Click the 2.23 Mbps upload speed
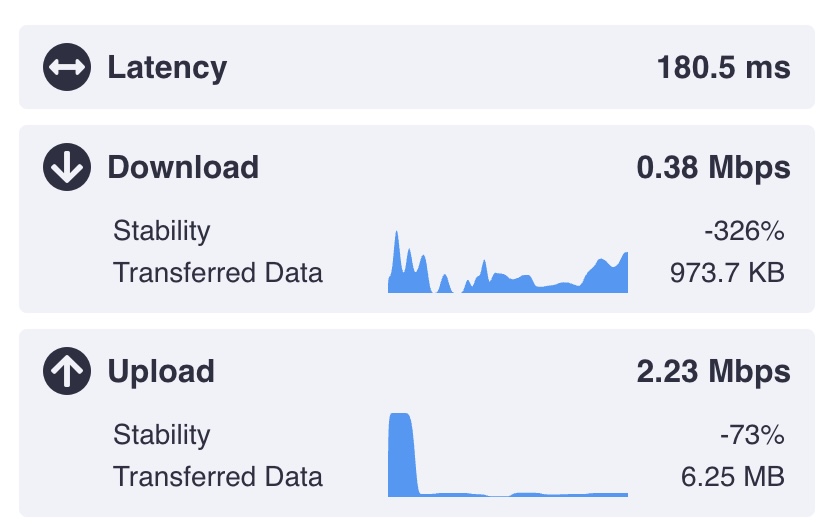832x530 pixels. point(713,372)
